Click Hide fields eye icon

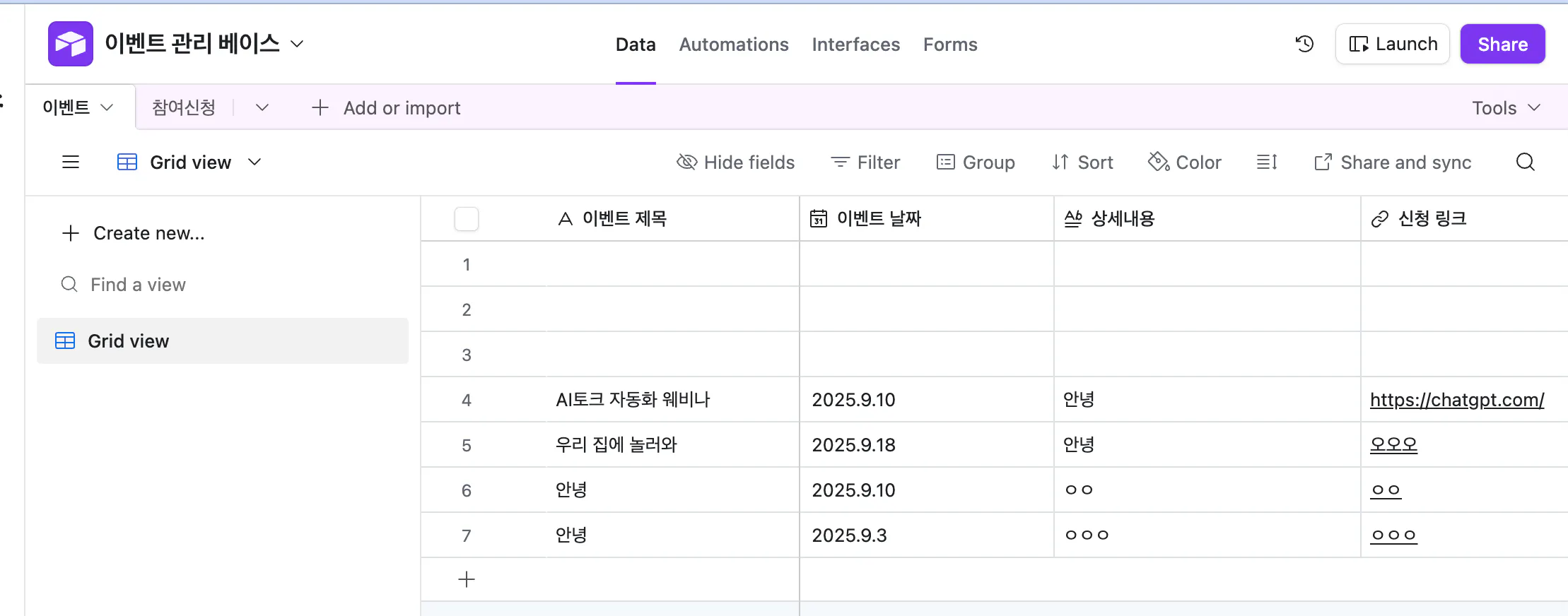pyautogui.click(x=686, y=162)
